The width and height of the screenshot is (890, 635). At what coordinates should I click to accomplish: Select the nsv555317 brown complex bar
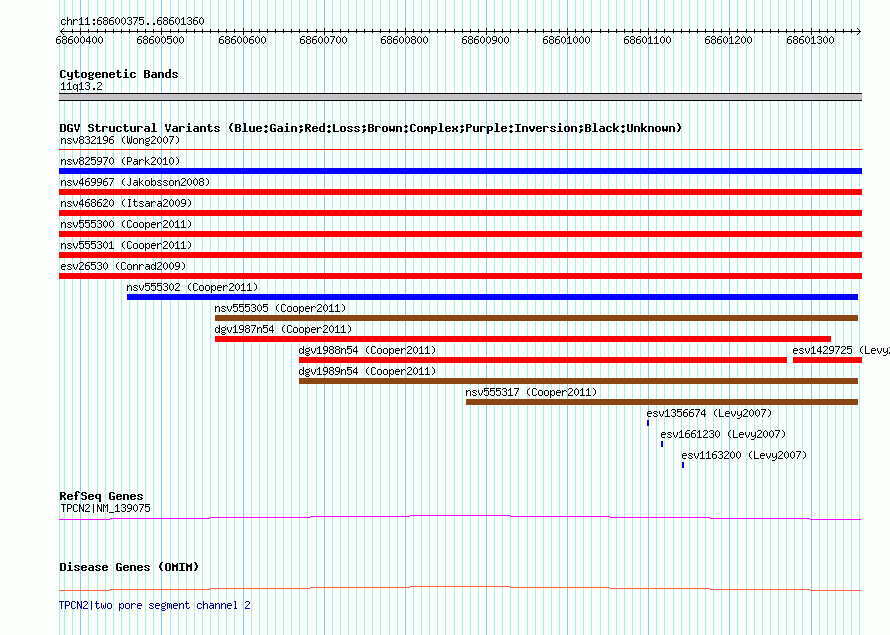(x=662, y=402)
